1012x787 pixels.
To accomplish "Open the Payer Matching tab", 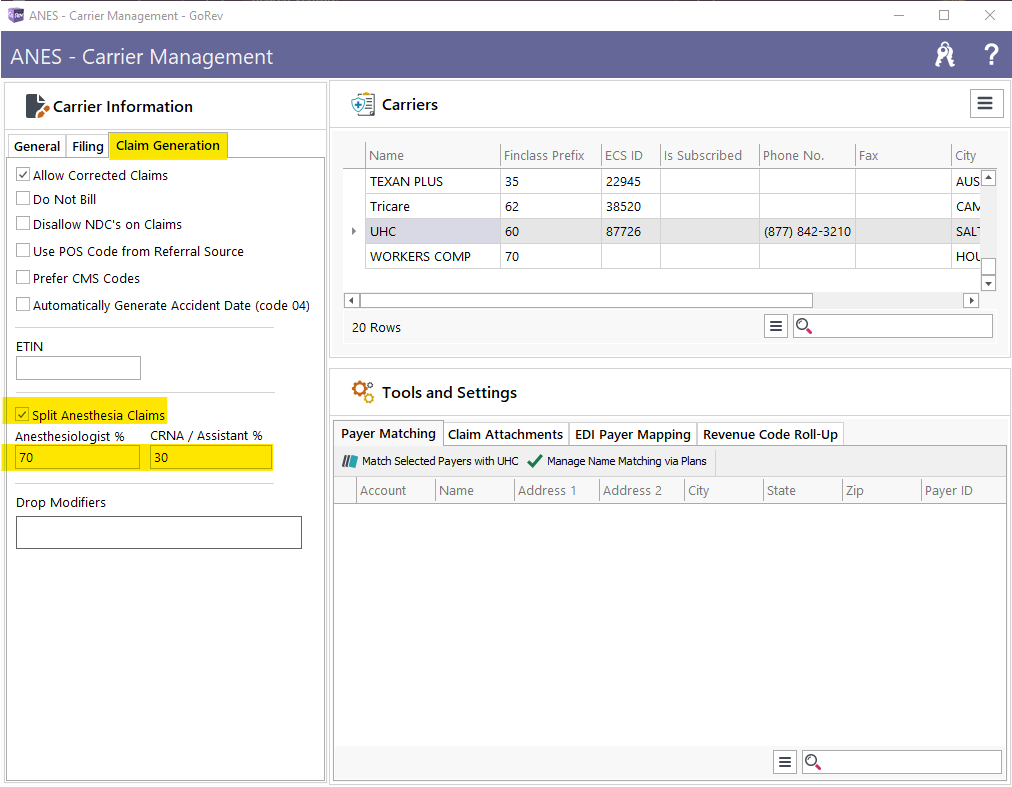I will (x=389, y=433).
